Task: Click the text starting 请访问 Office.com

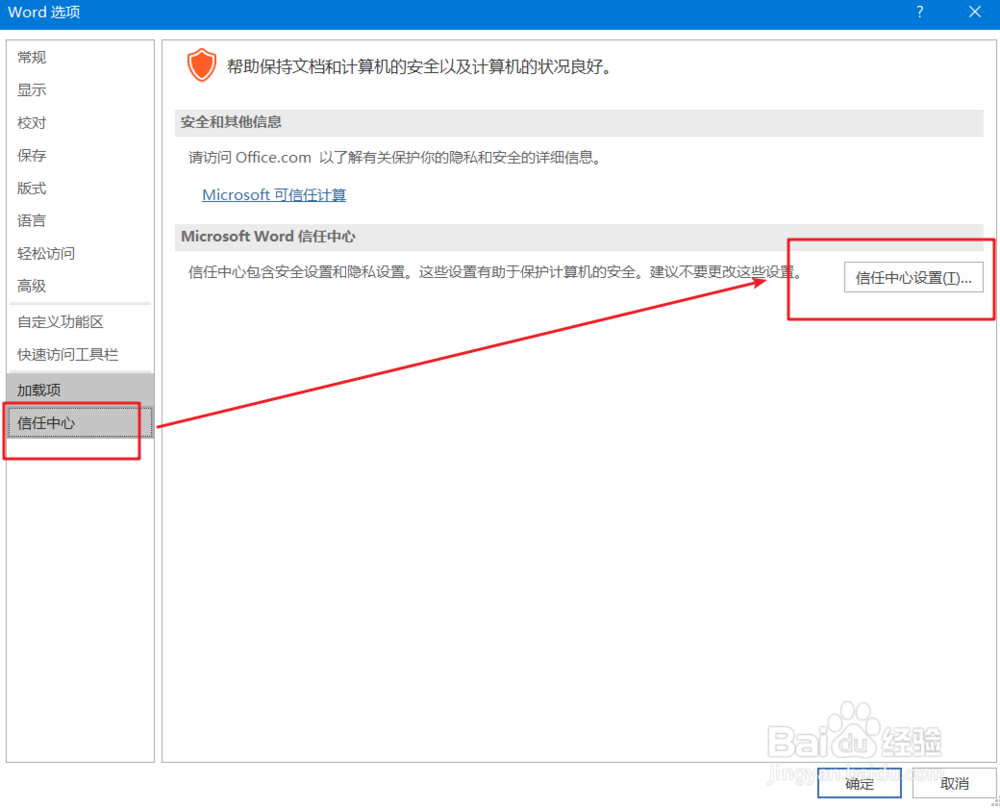Action: point(395,158)
